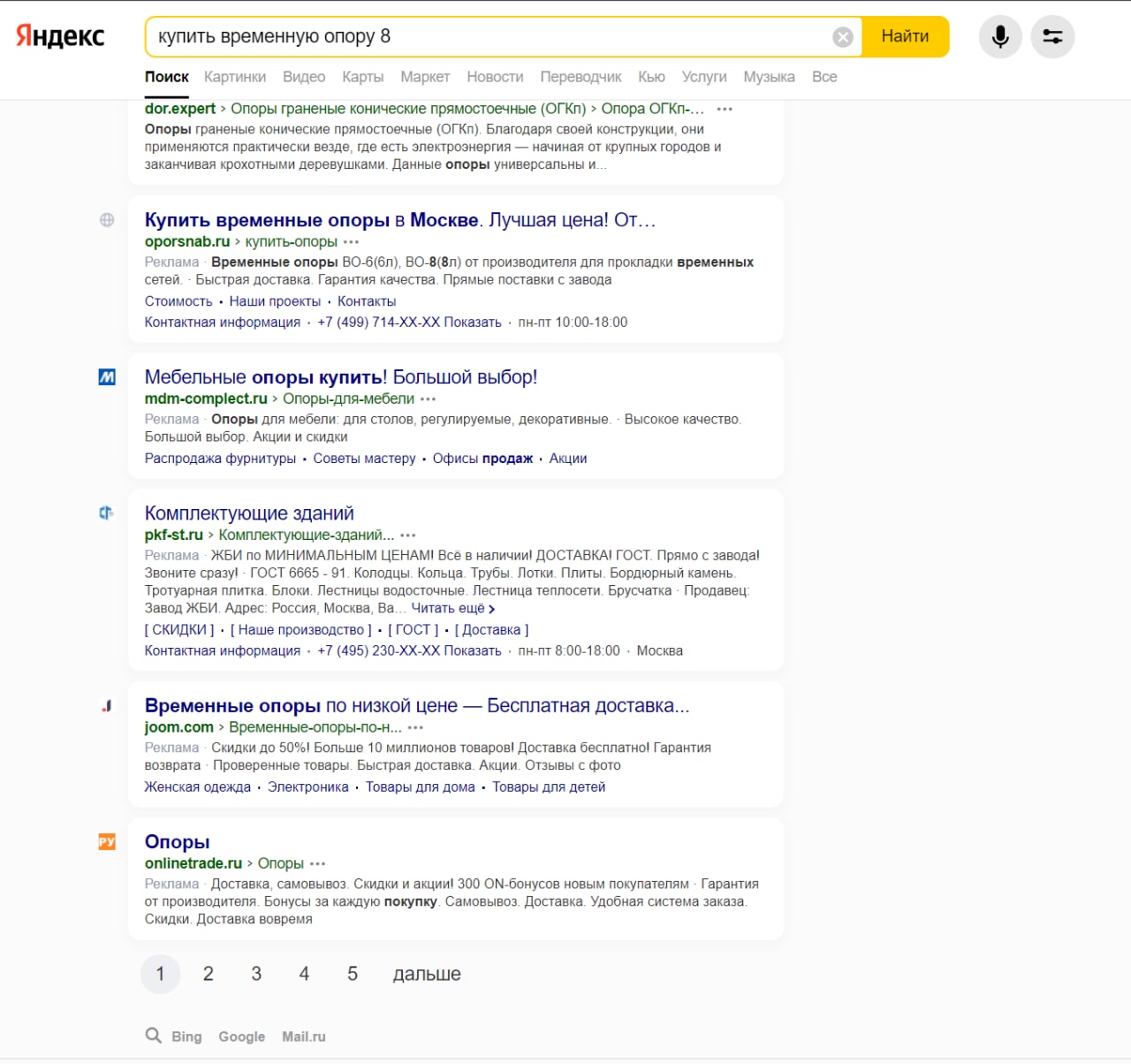Image resolution: width=1131 pixels, height=1064 pixels.
Task: Click Советы мастеру sitelink
Action: point(364,459)
